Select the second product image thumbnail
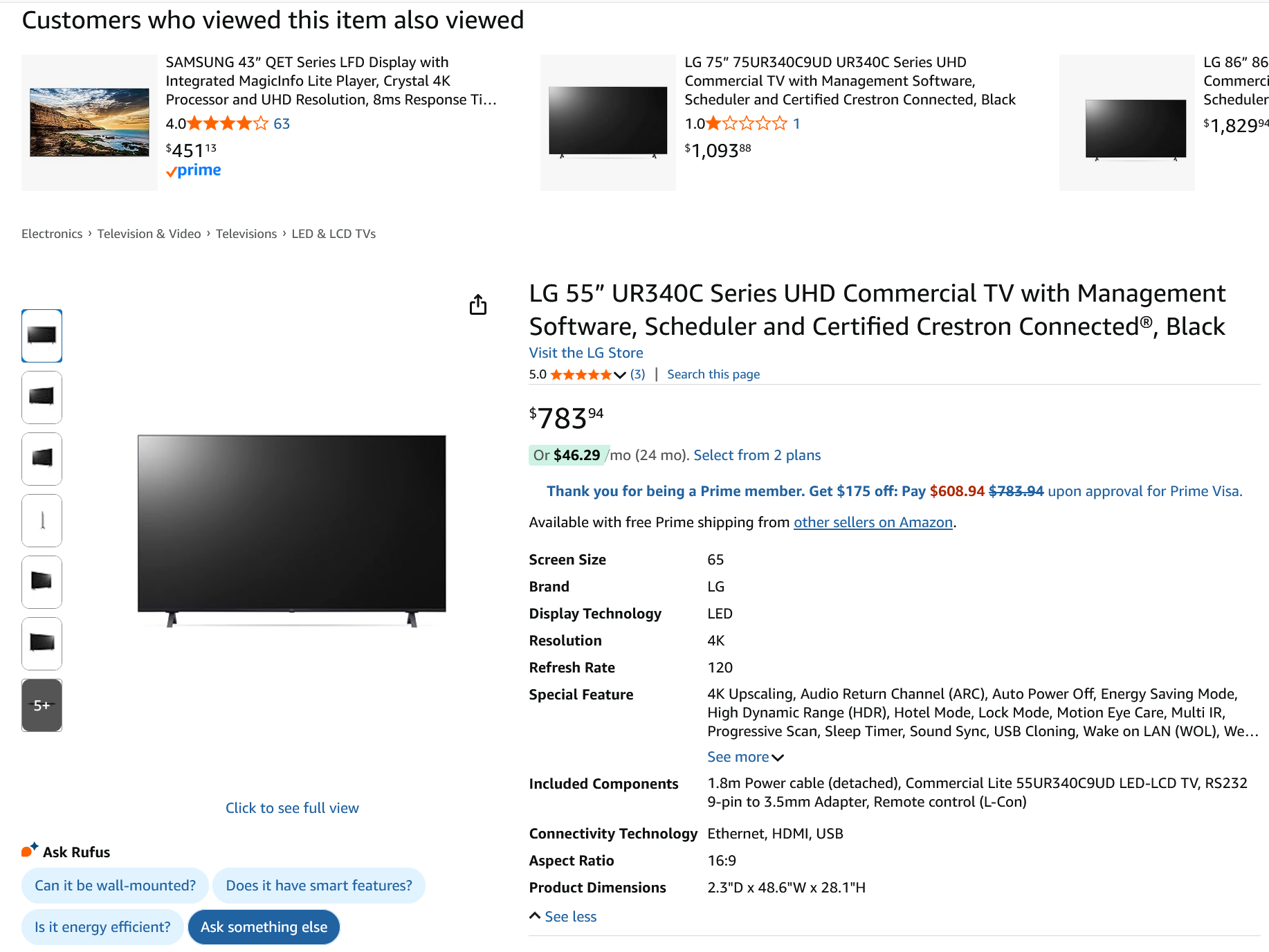The width and height of the screenshot is (1269, 952). pyautogui.click(x=42, y=397)
